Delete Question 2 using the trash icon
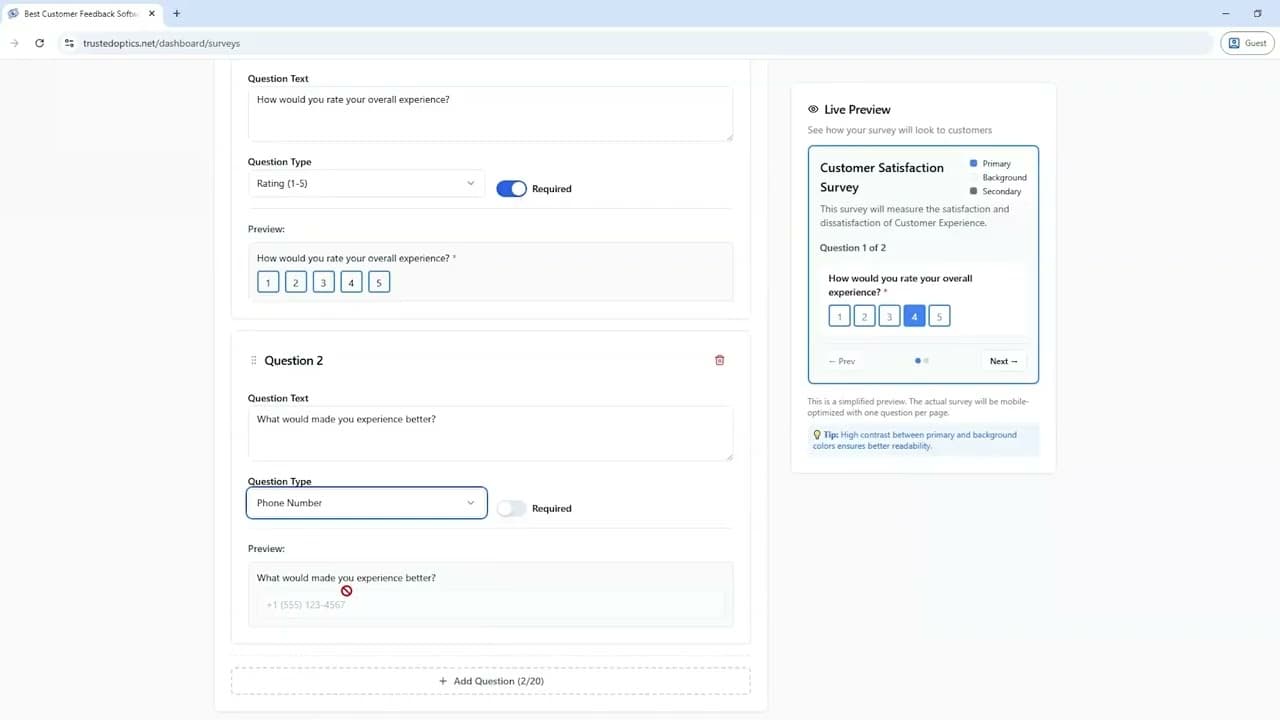1280x720 pixels. [x=719, y=360]
